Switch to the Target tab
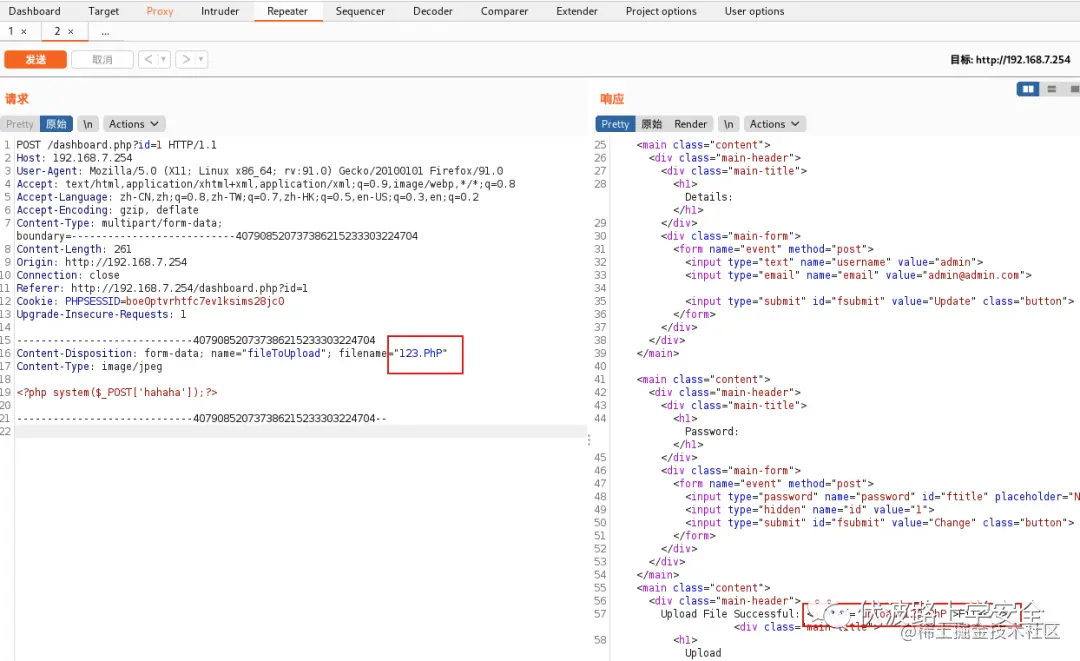1080x661 pixels. (103, 11)
